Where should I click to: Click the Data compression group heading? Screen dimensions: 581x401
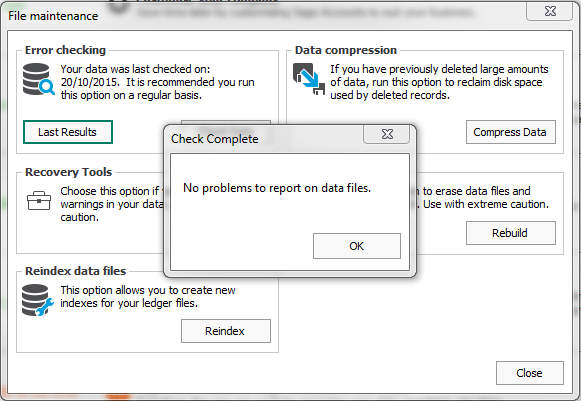pyautogui.click(x=346, y=50)
